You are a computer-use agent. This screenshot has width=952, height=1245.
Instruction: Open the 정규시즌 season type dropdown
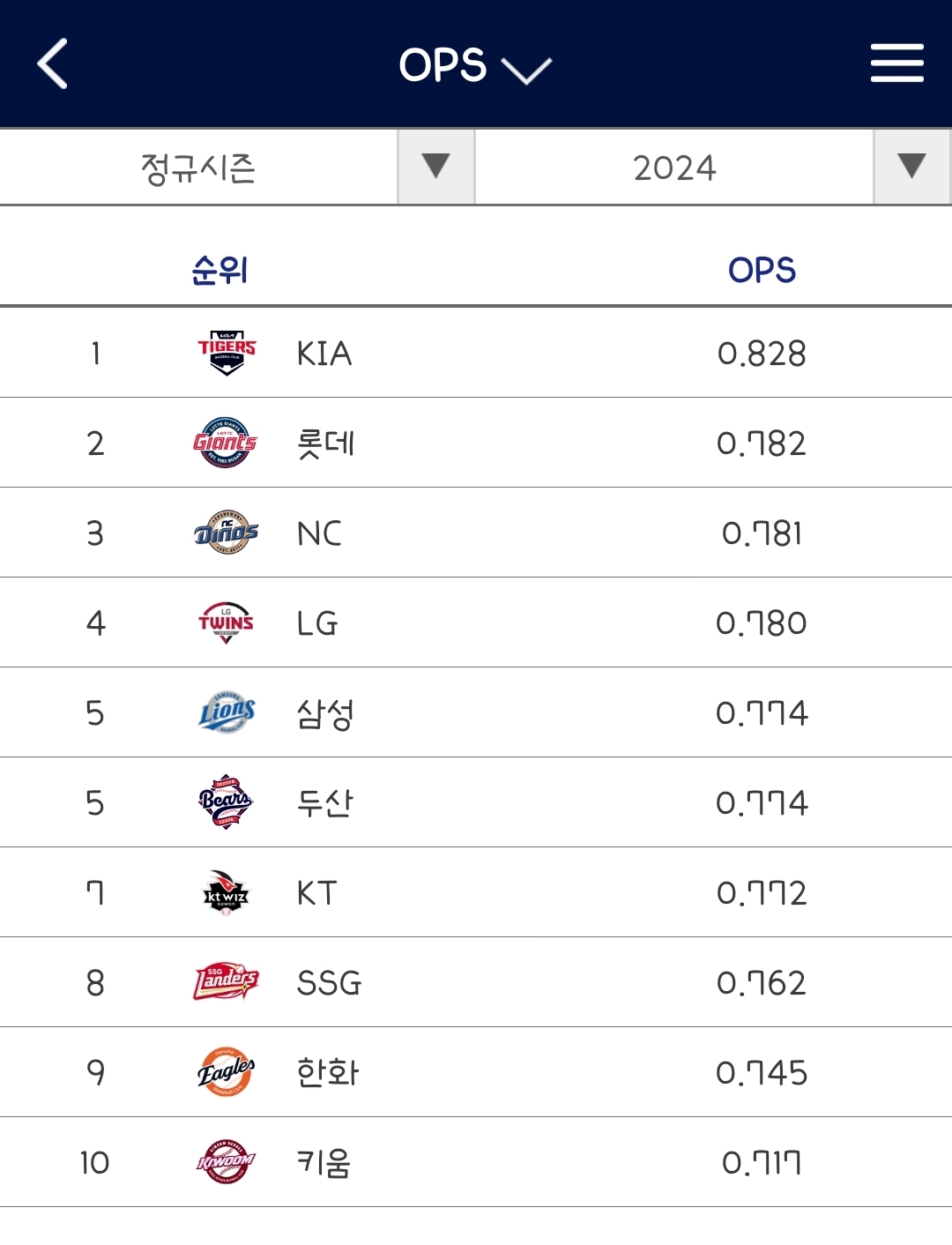tap(435, 167)
